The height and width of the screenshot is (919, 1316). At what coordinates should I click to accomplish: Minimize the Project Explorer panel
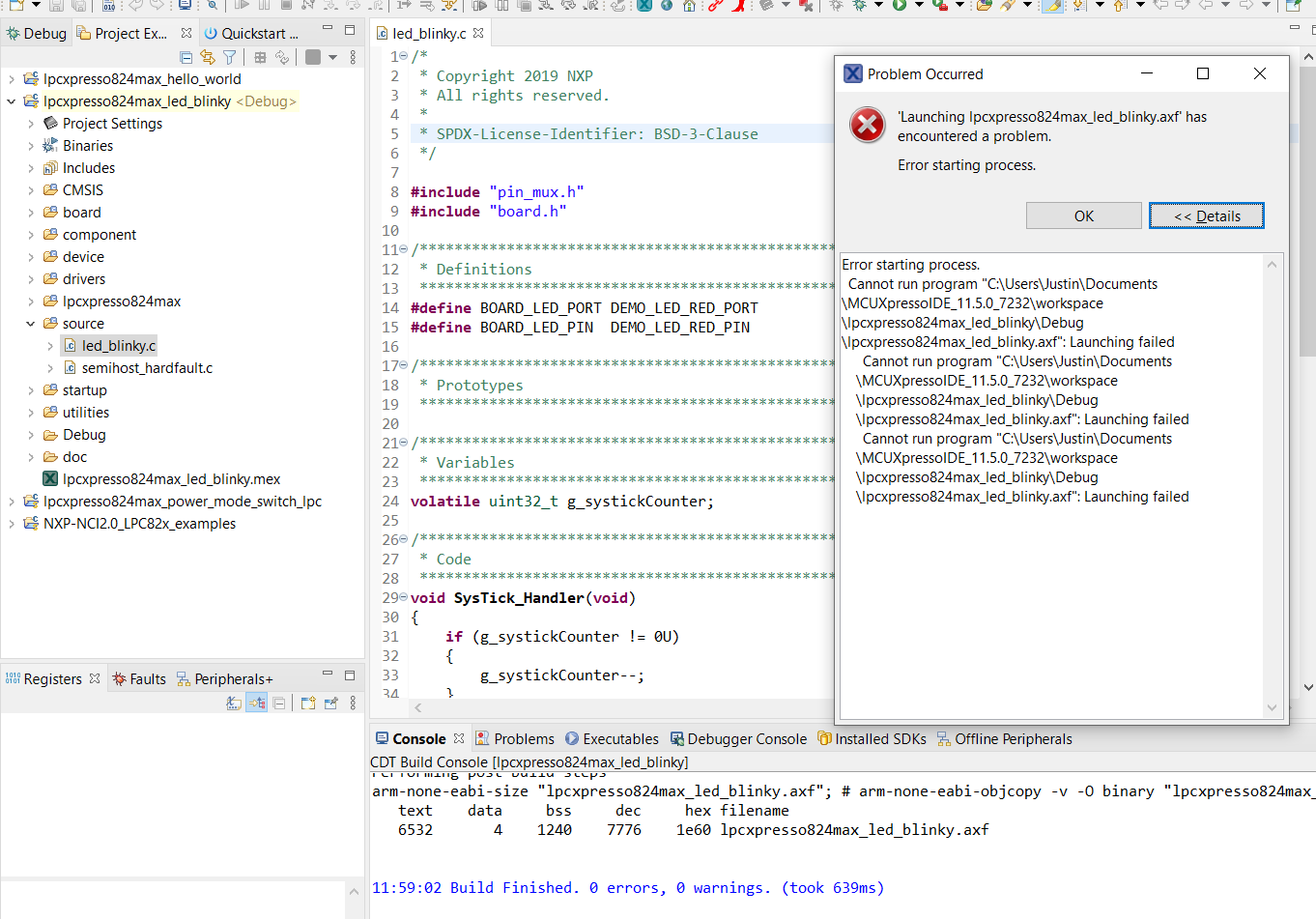(328, 29)
